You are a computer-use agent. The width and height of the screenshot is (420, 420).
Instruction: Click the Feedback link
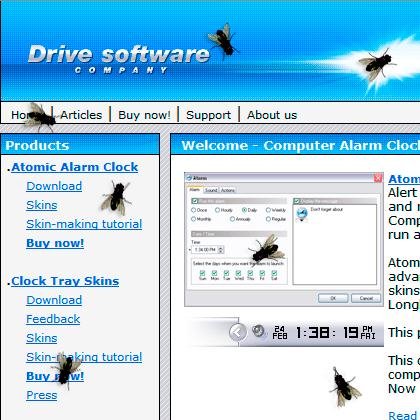click(53, 319)
